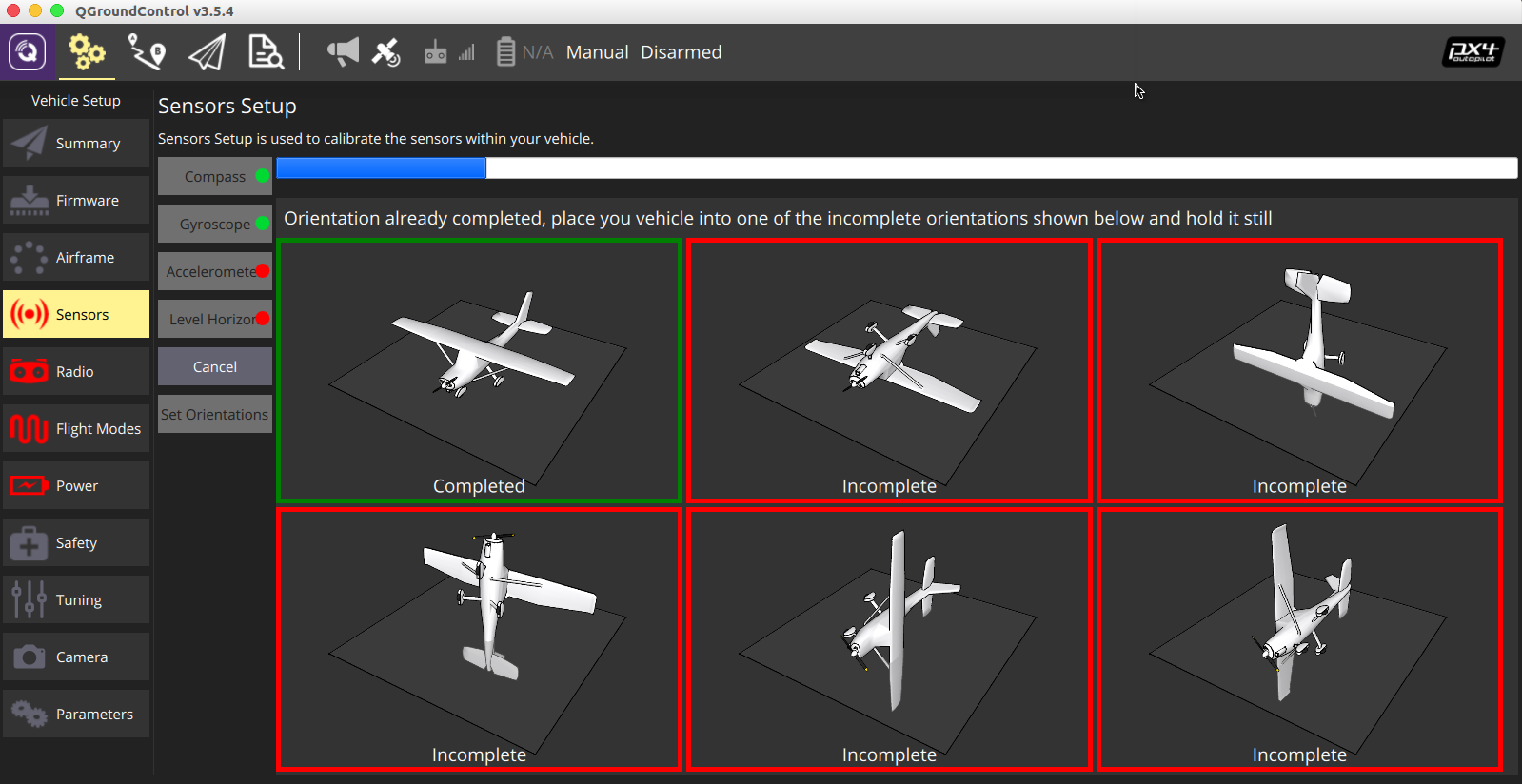Click the battery status icon
Screen dimensions: 1522x784
coord(506,51)
